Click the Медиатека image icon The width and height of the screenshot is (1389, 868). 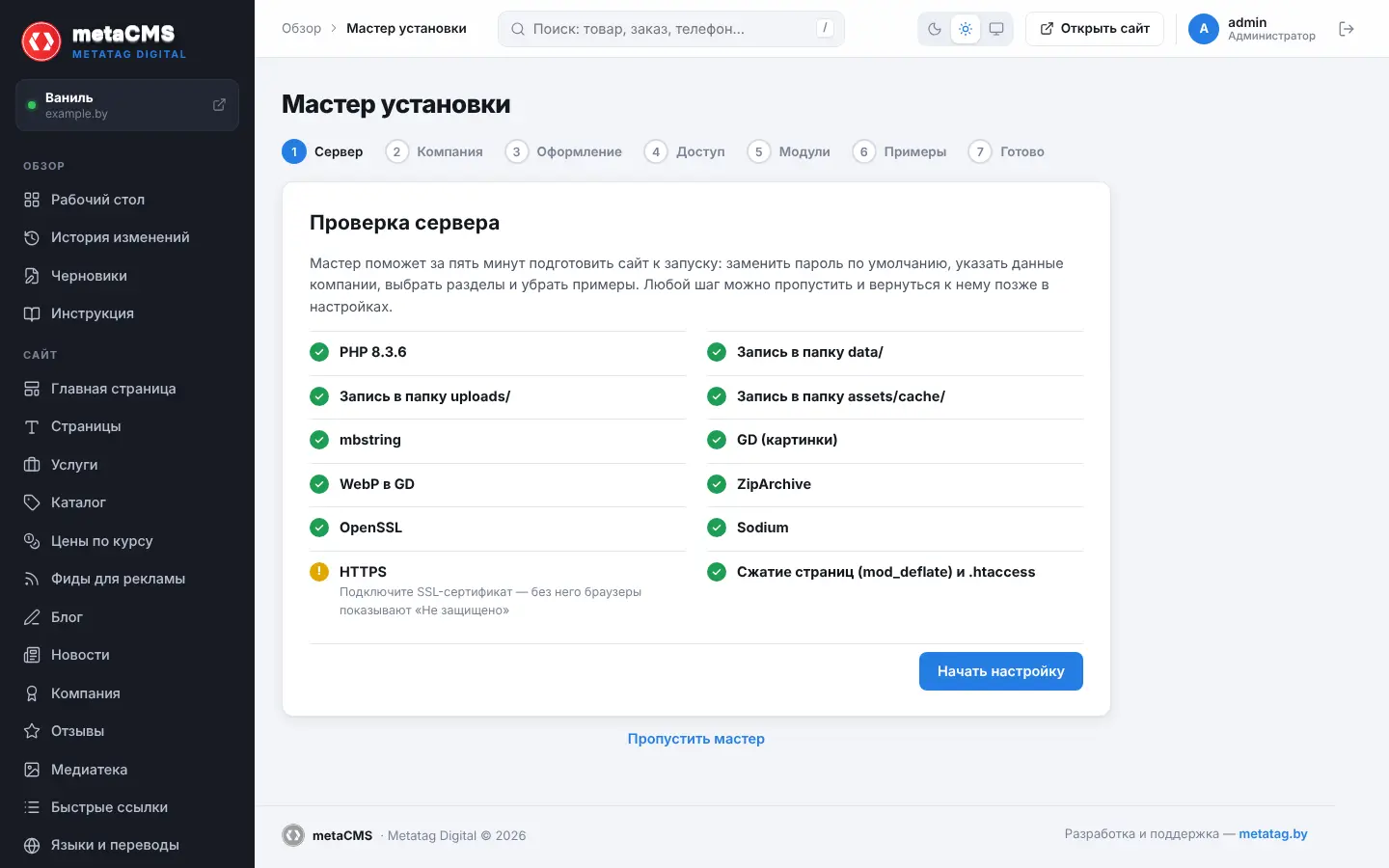tap(32, 770)
